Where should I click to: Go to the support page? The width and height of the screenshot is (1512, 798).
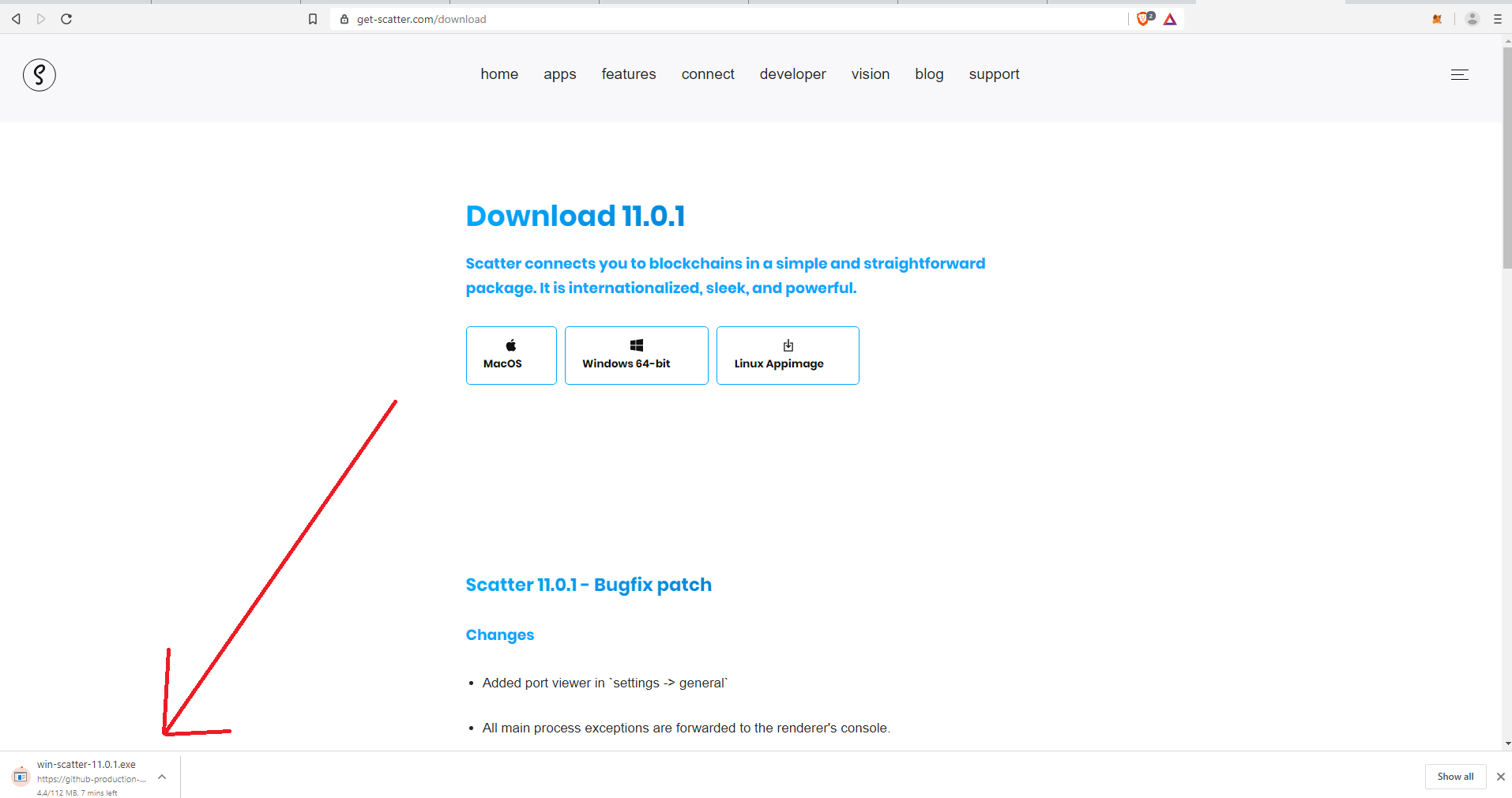tap(995, 74)
